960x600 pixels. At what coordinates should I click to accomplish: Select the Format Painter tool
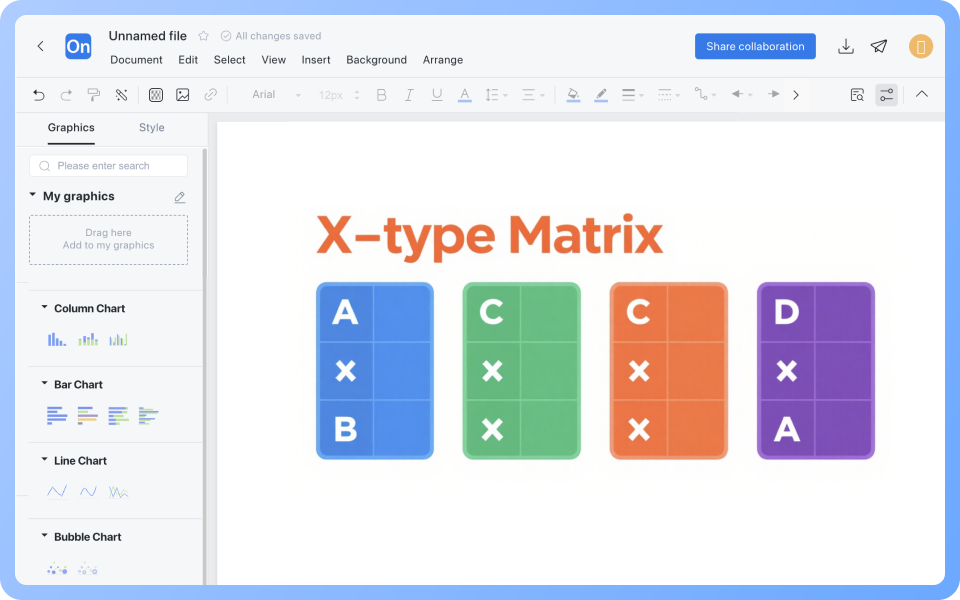point(93,94)
